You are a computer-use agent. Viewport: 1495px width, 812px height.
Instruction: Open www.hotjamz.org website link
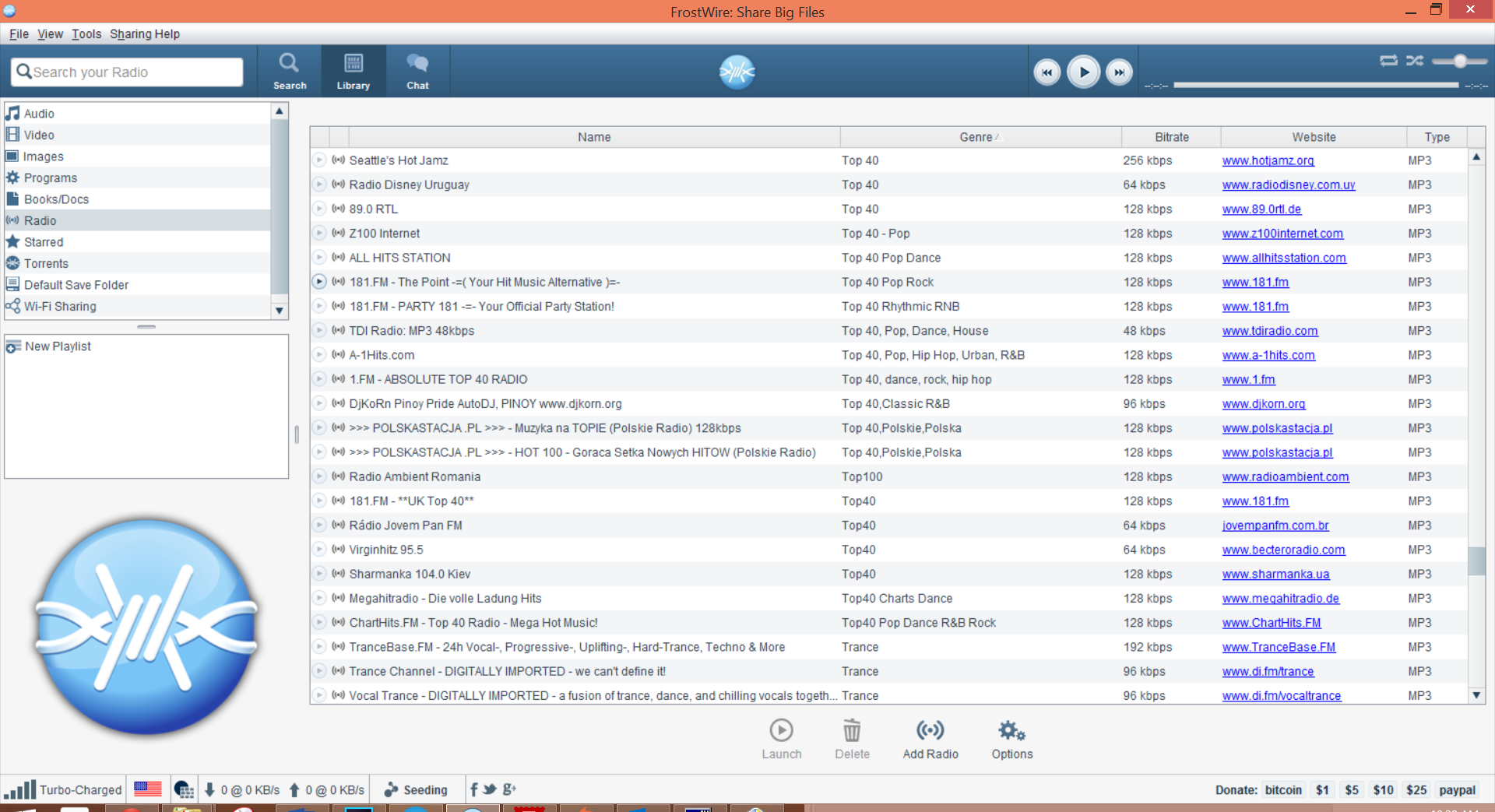[1268, 160]
